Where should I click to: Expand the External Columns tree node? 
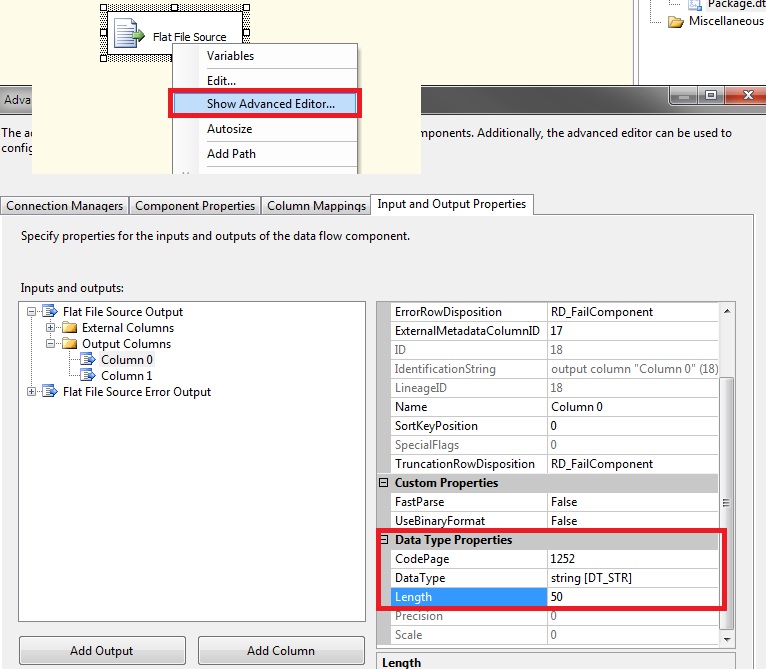coord(50,328)
